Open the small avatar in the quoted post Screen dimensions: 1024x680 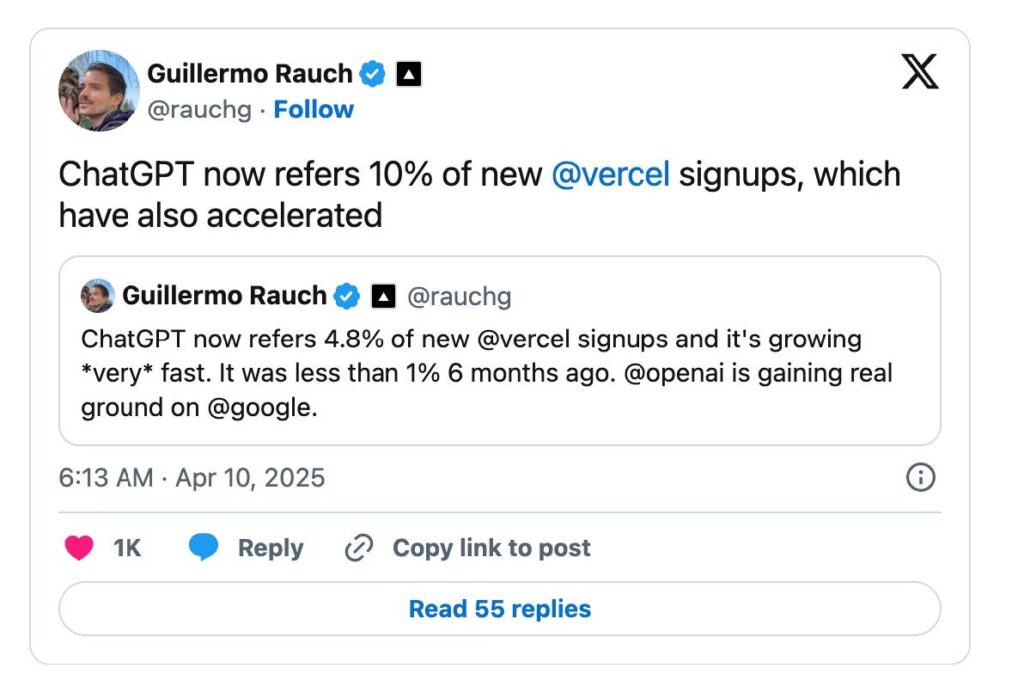(x=97, y=296)
